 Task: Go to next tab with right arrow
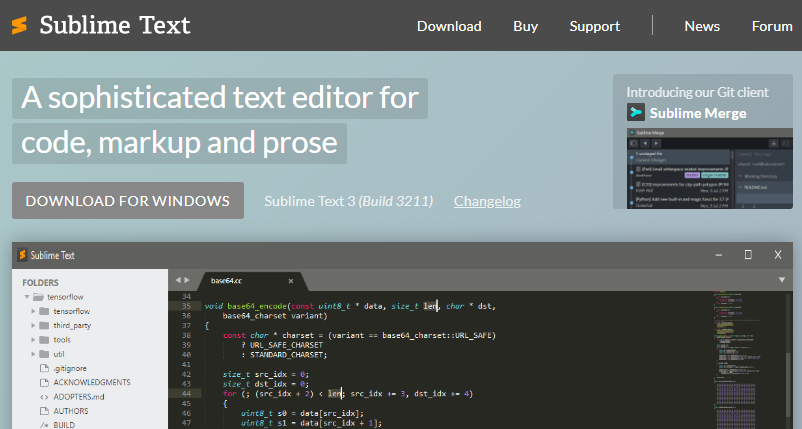point(187,280)
